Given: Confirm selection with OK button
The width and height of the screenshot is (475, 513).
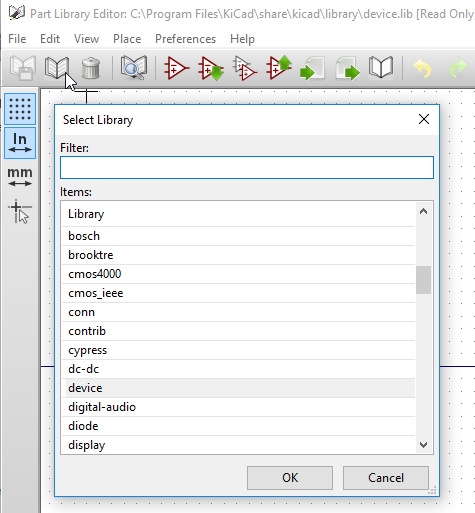Looking at the screenshot, I should 290,478.
